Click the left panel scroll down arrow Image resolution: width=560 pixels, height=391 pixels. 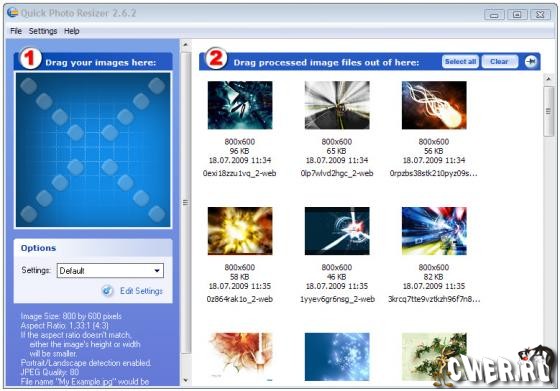[x=185, y=380]
